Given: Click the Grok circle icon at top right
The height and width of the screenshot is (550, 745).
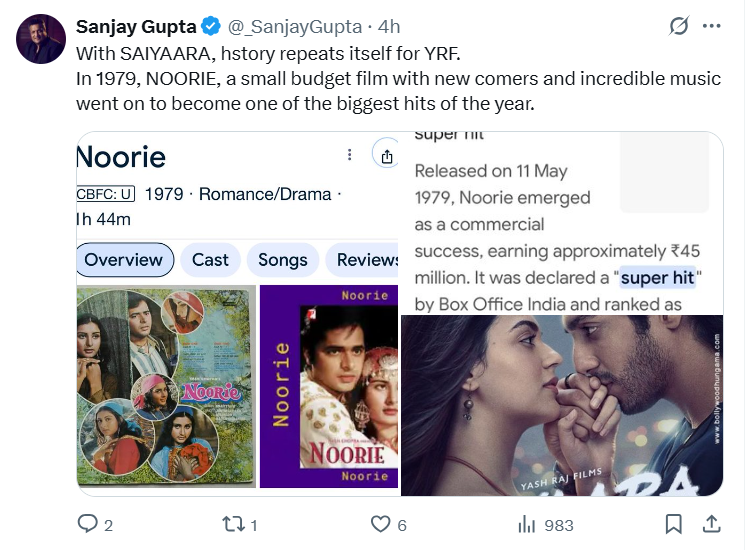Looking at the screenshot, I should point(679,26).
